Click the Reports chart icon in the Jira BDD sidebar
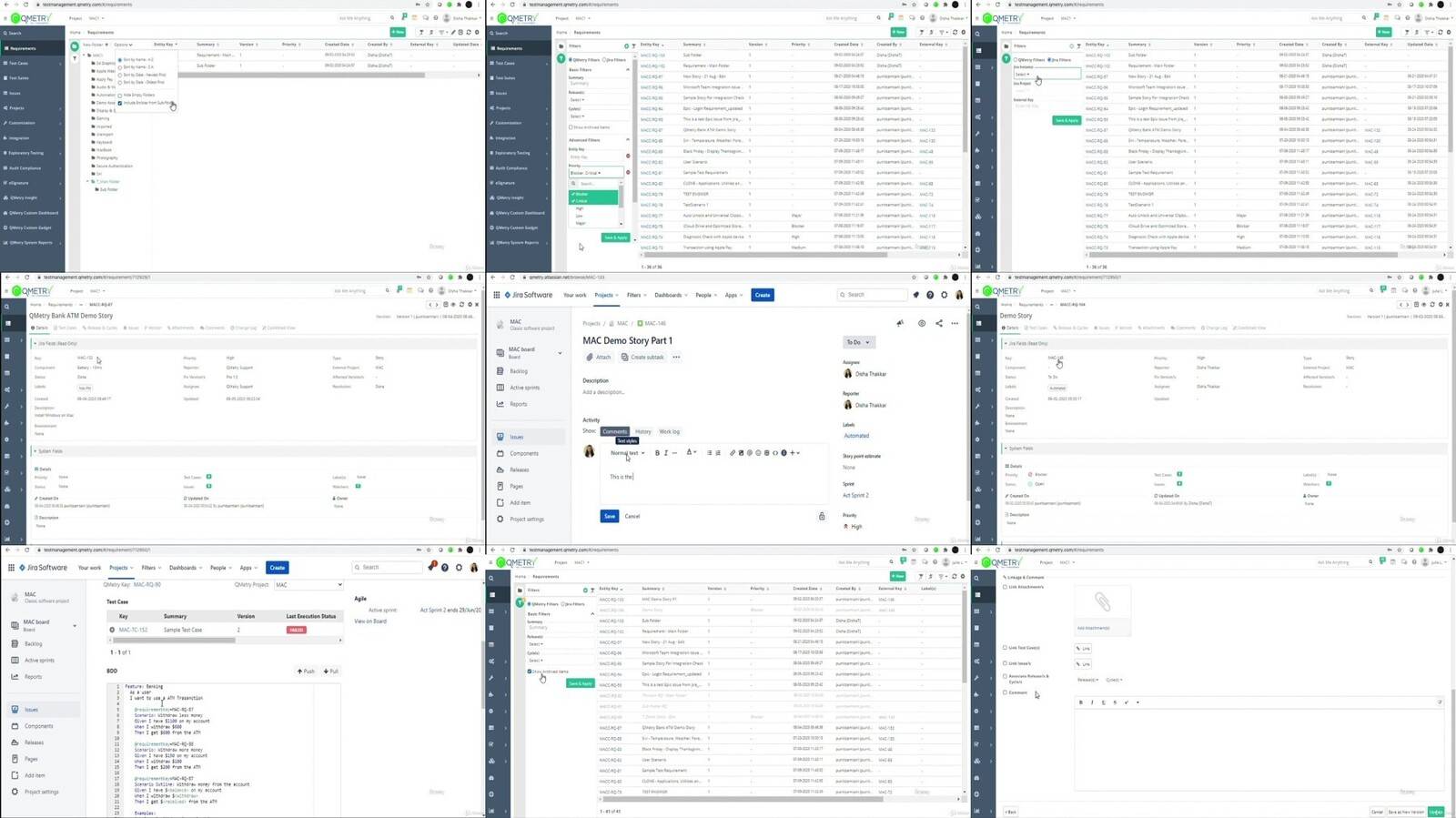The image size is (1456, 818). point(15,677)
